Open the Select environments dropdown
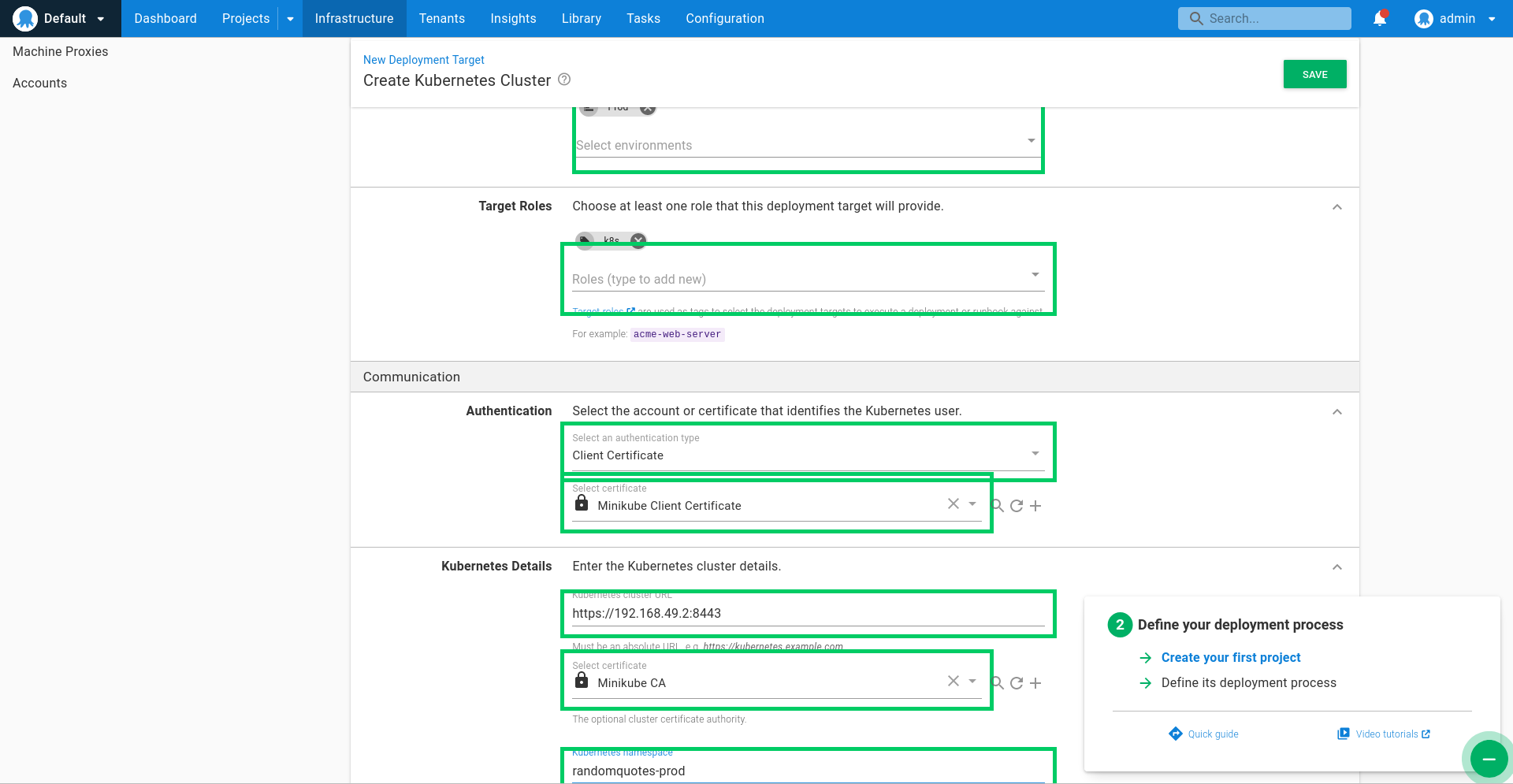 (1032, 141)
